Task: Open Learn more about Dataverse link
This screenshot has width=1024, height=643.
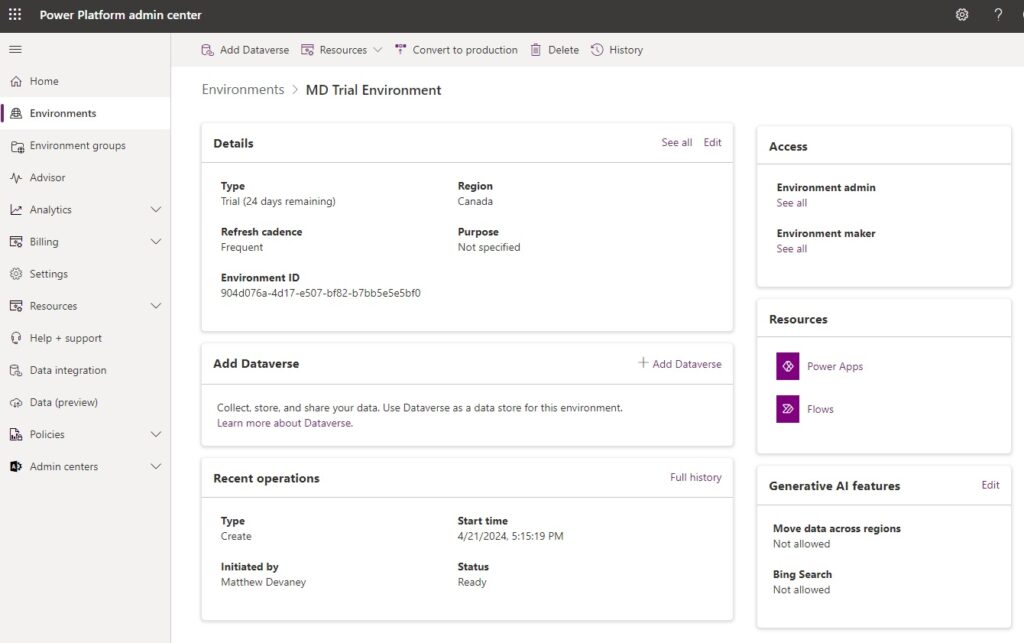Action: [285, 423]
